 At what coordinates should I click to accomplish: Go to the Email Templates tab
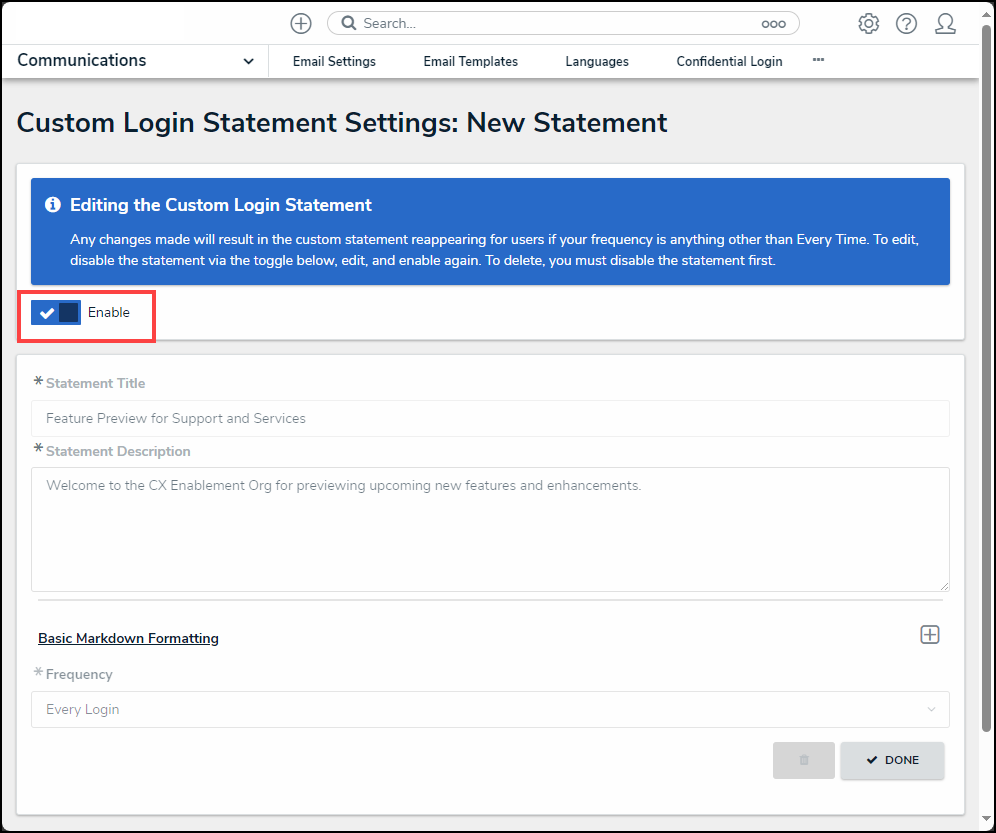(470, 62)
